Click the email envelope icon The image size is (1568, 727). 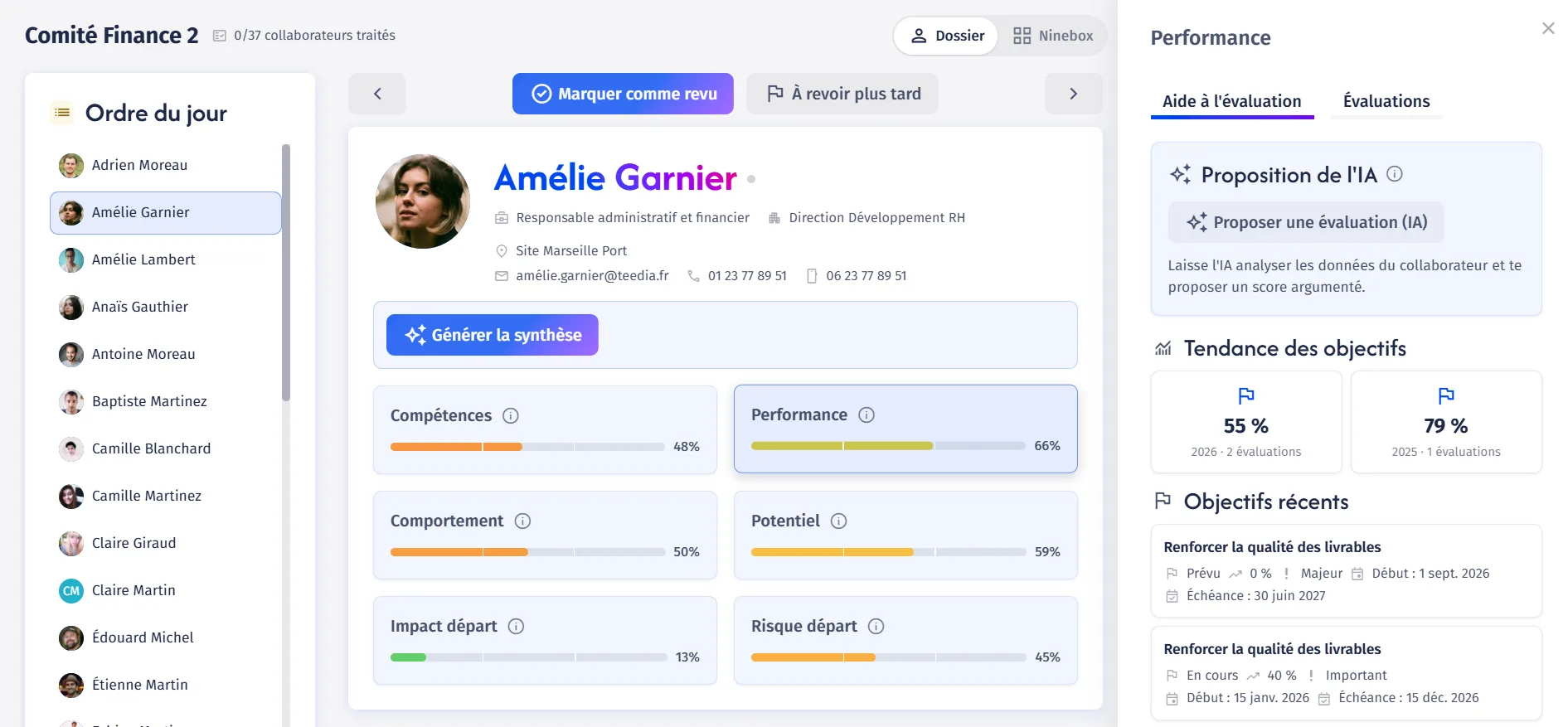tap(502, 276)
